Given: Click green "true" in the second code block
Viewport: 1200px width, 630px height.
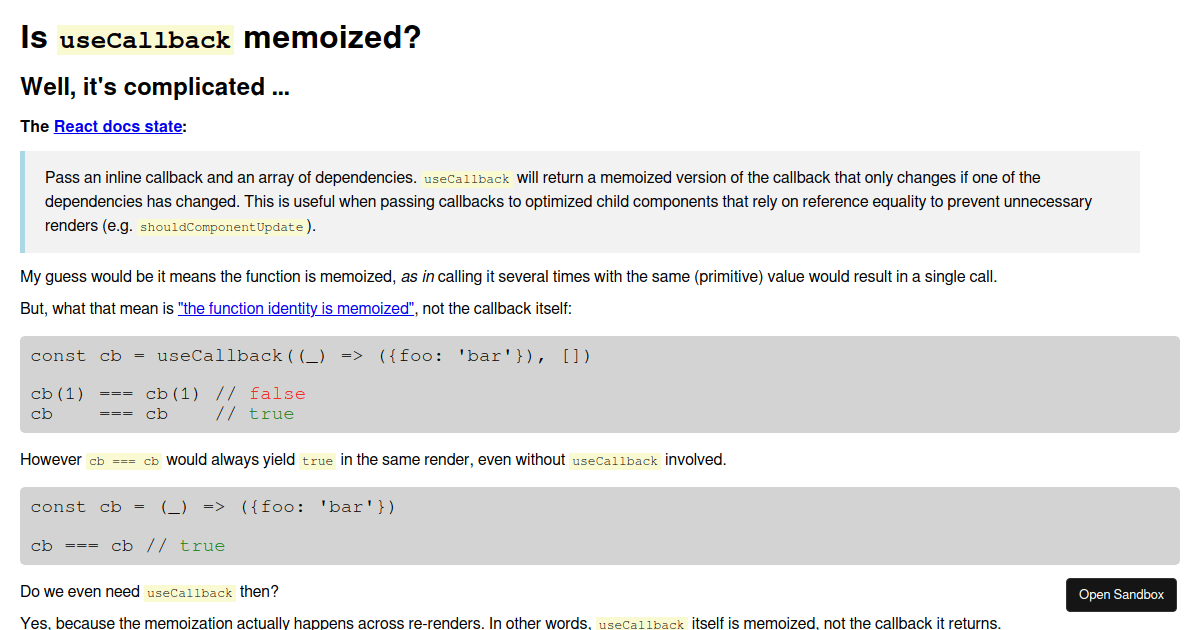Looking at the screenshot, I should coord(202,546).
